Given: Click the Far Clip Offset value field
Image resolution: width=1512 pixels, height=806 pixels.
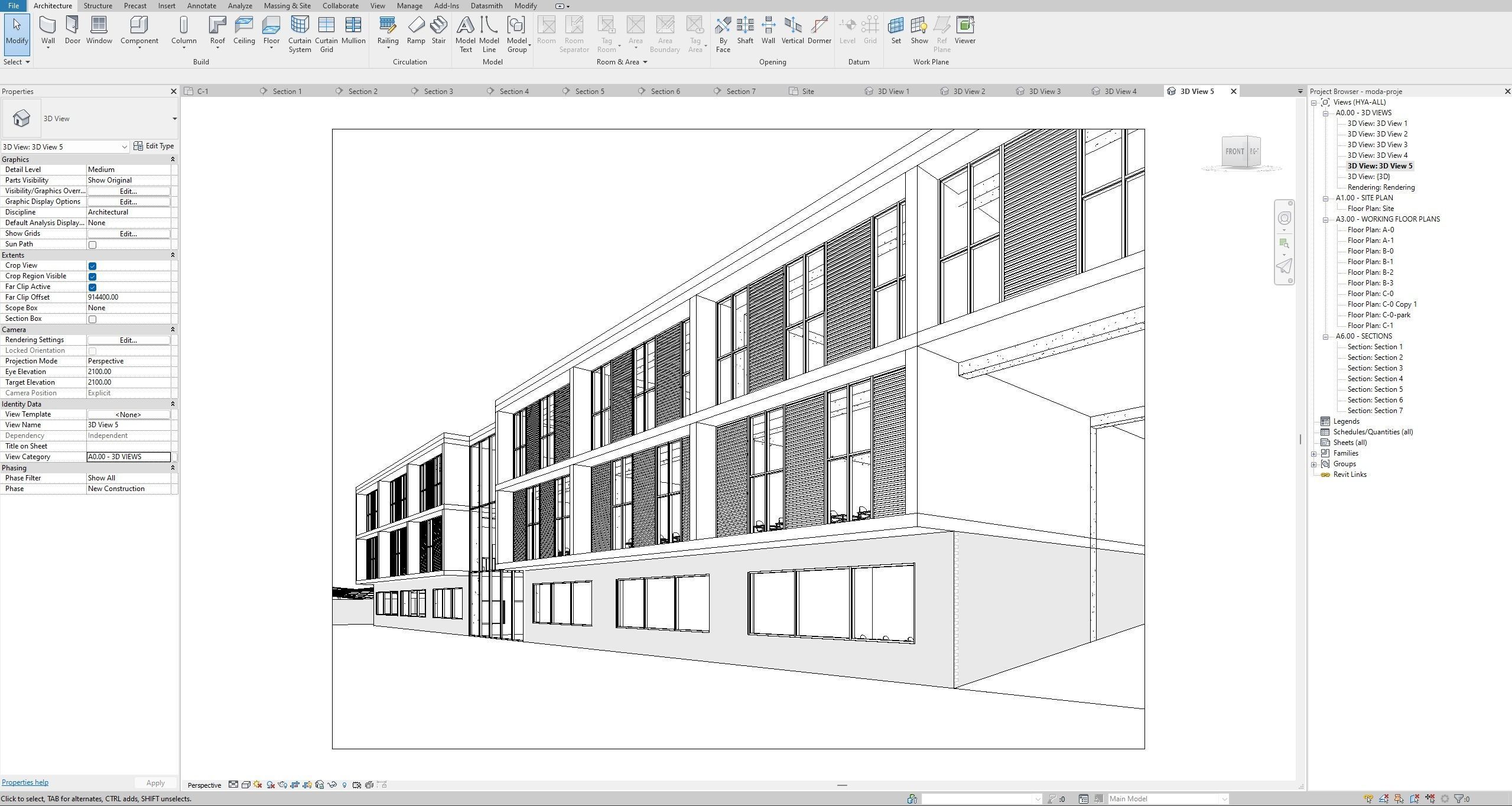Looking at the screenshot, I should pyautogui.click(x=129, y=297).
